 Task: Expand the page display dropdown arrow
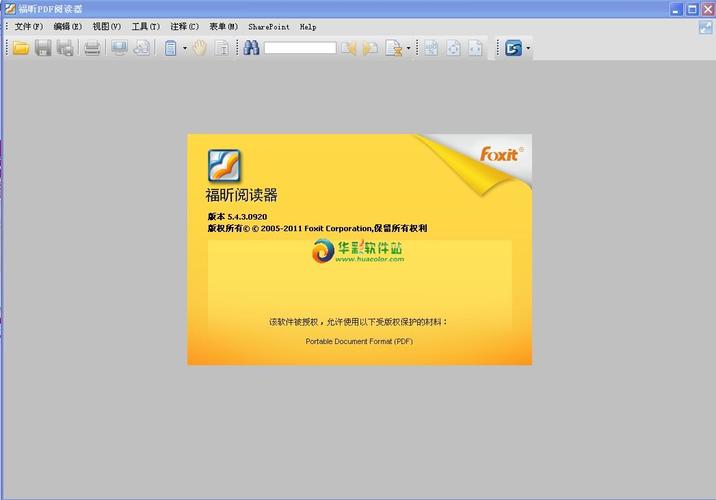click(185, 48)
